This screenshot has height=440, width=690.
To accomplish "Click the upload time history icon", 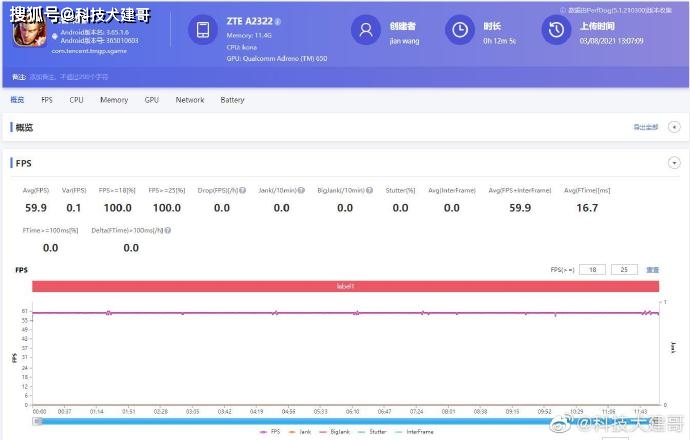I will (556, 30).
